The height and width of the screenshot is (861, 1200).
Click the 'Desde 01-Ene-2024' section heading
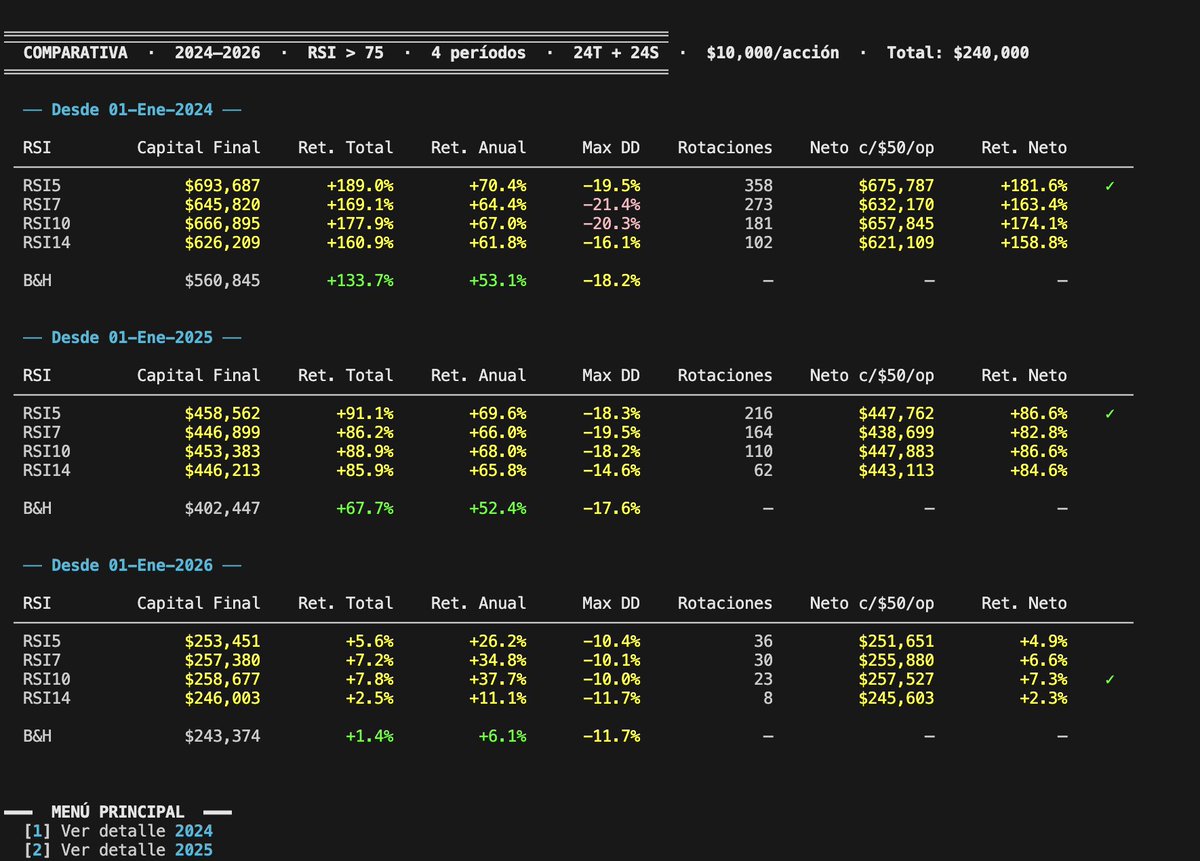click(x=132, y=110)
